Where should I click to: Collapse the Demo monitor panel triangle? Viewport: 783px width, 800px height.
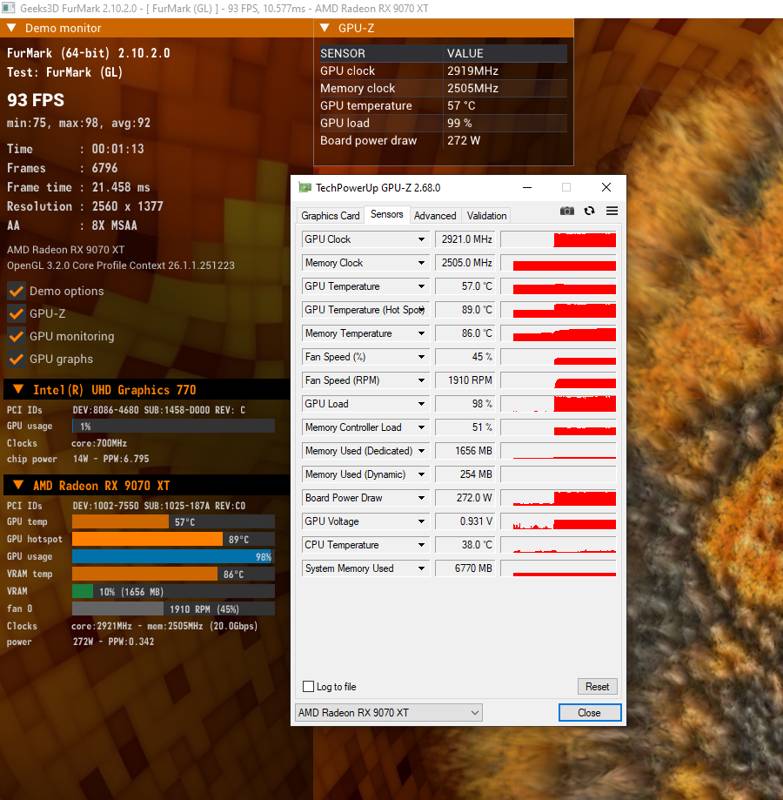[12, 28]
